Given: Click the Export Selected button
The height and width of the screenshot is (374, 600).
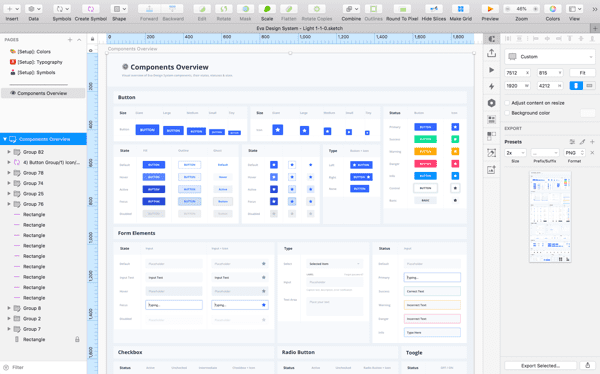Looking at the screenshot, I should tap(540, 366).
